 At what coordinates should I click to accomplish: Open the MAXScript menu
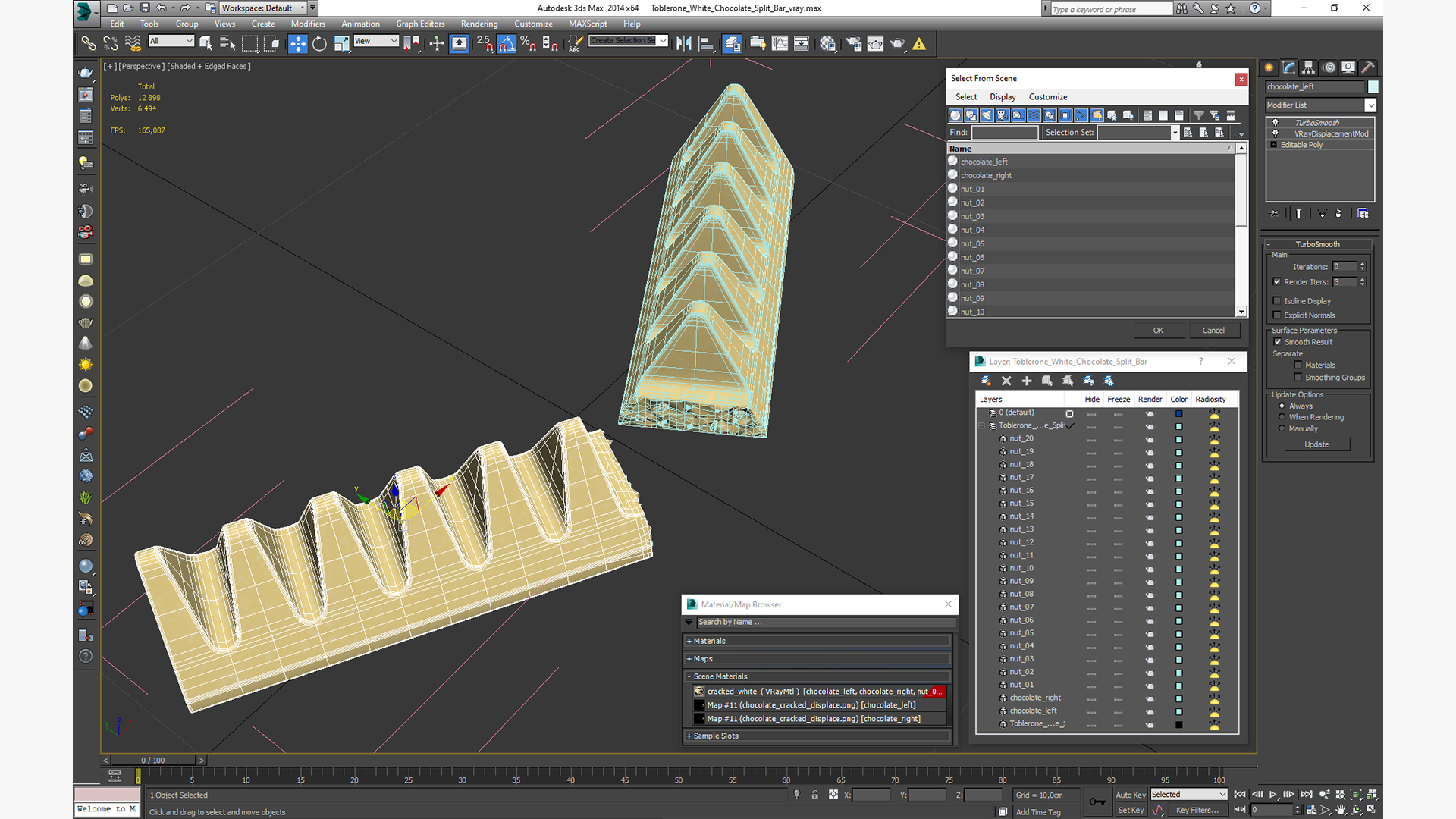coord(588,24)
